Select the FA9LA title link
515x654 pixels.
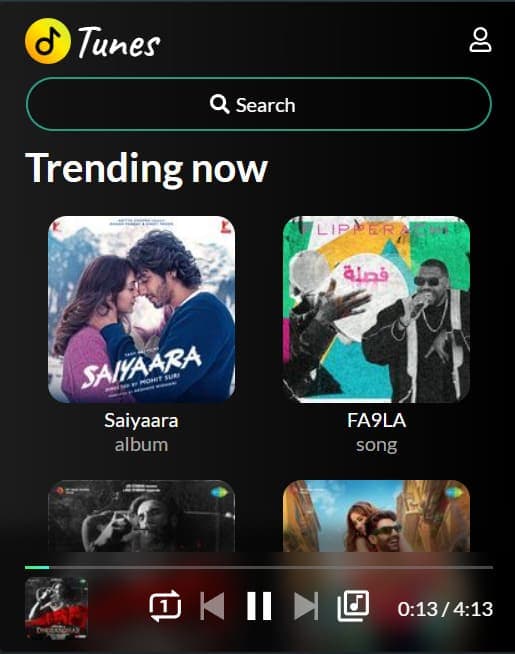click(x=376, y=420)
